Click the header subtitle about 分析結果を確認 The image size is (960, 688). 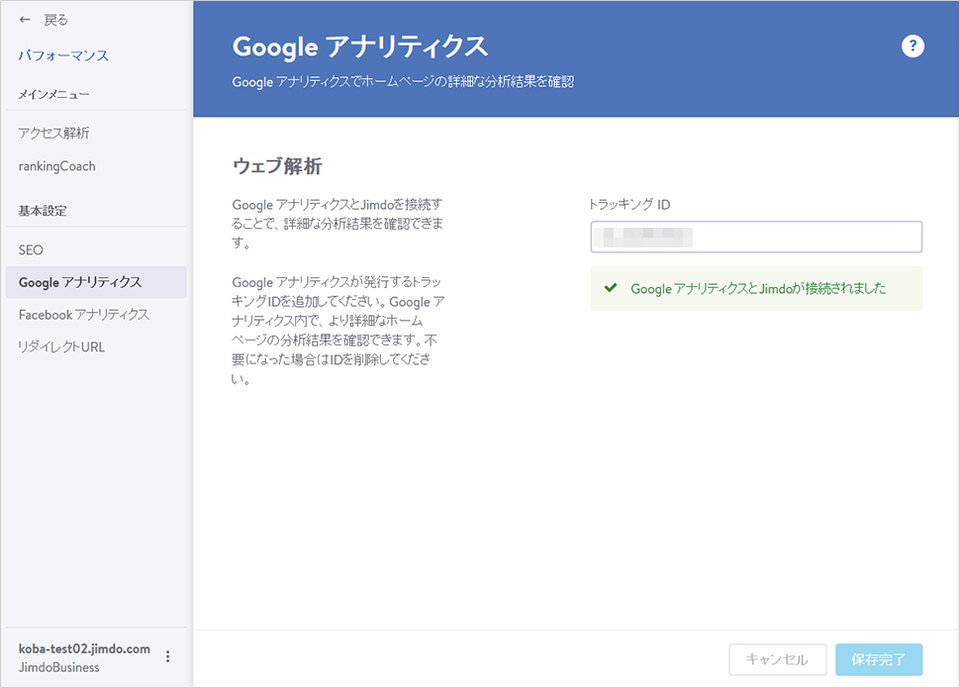point(403,81)
